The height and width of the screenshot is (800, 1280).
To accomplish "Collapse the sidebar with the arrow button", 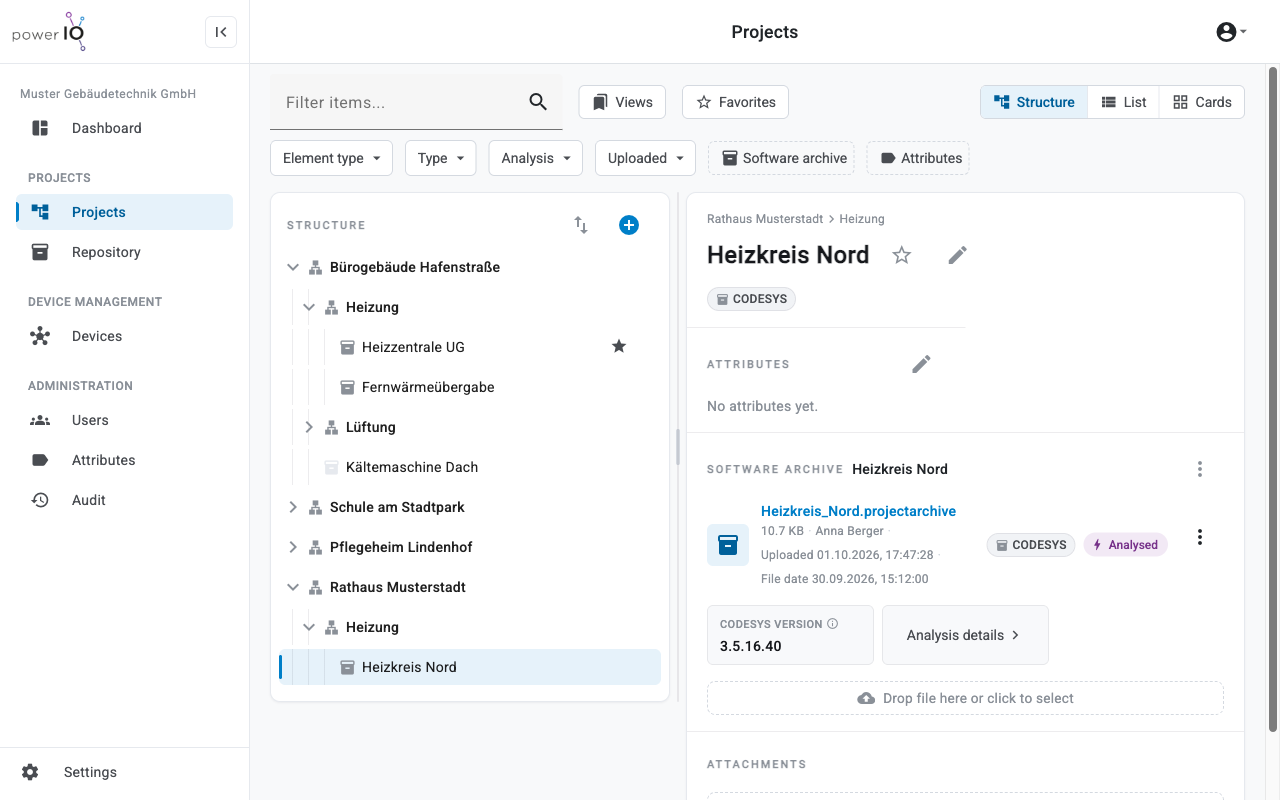I will coord(221,32).
